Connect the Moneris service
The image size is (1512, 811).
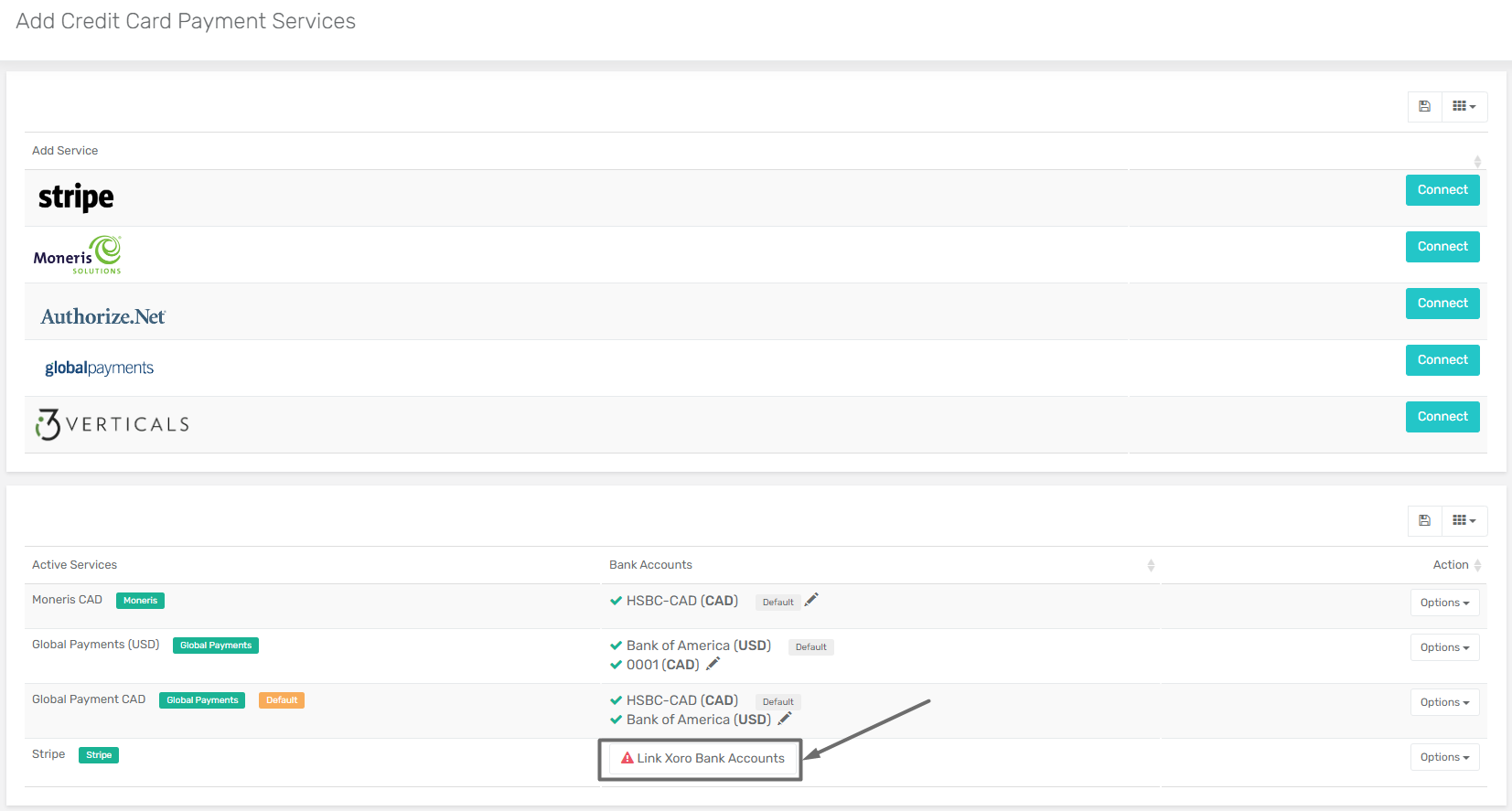pos(1442,247)
